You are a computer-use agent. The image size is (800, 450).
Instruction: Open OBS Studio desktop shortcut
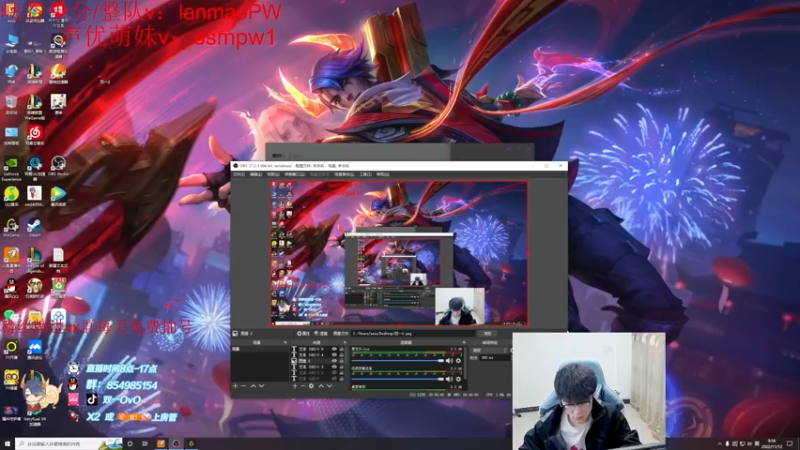click(58, 166)
